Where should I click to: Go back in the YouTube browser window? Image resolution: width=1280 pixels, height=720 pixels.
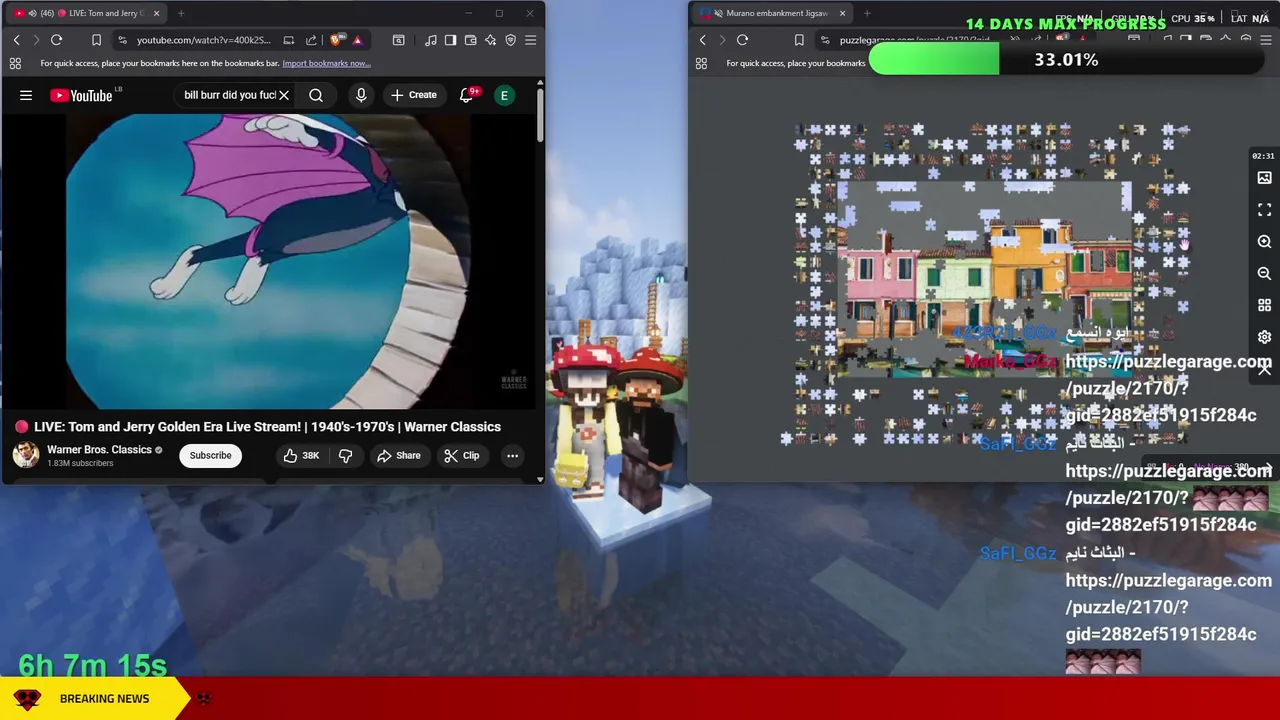pyautogui.click(x=16, y=40)
